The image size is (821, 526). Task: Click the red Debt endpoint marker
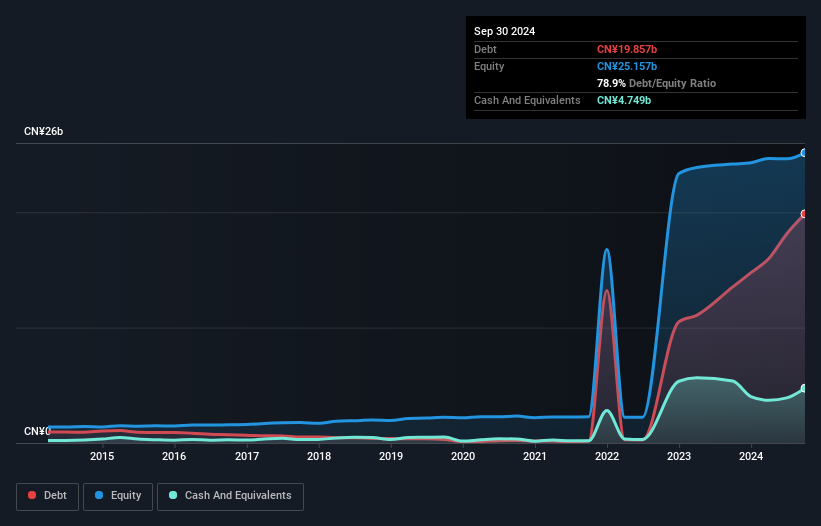804,214
